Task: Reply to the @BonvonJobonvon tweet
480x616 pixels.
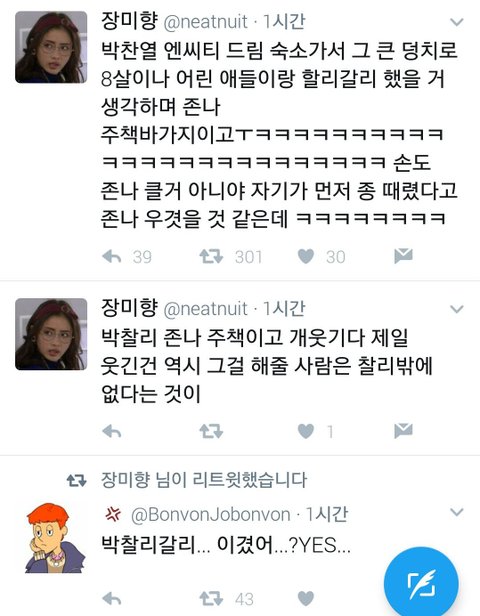Action: pyautogui.click(x=112, y=599)
